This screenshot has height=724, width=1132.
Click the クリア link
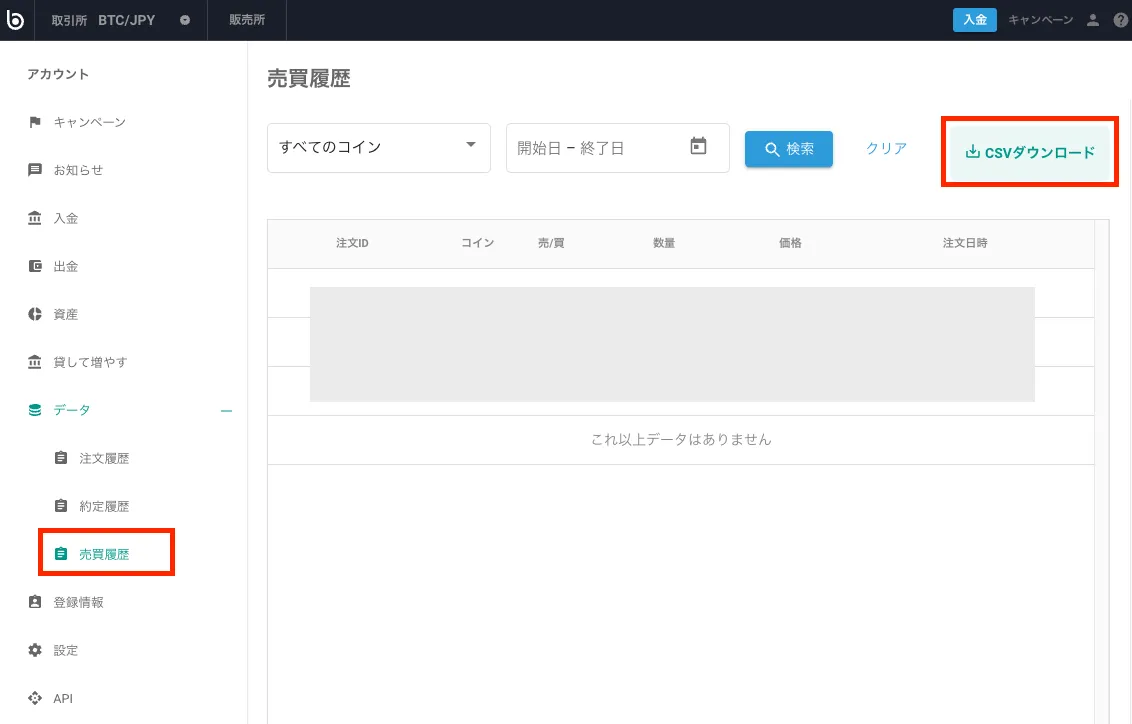click(x=886, y=148)
